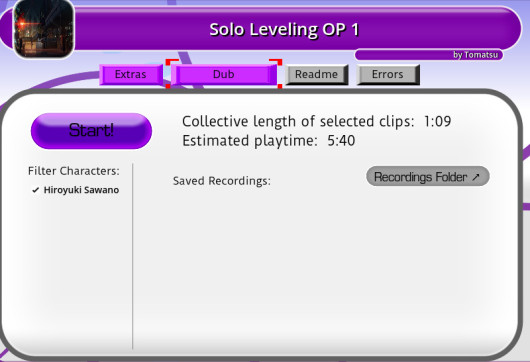Click the estimated playtime value 5:40
The height and width of the screenshot is (362, 530).
click(x=341, y=141)
